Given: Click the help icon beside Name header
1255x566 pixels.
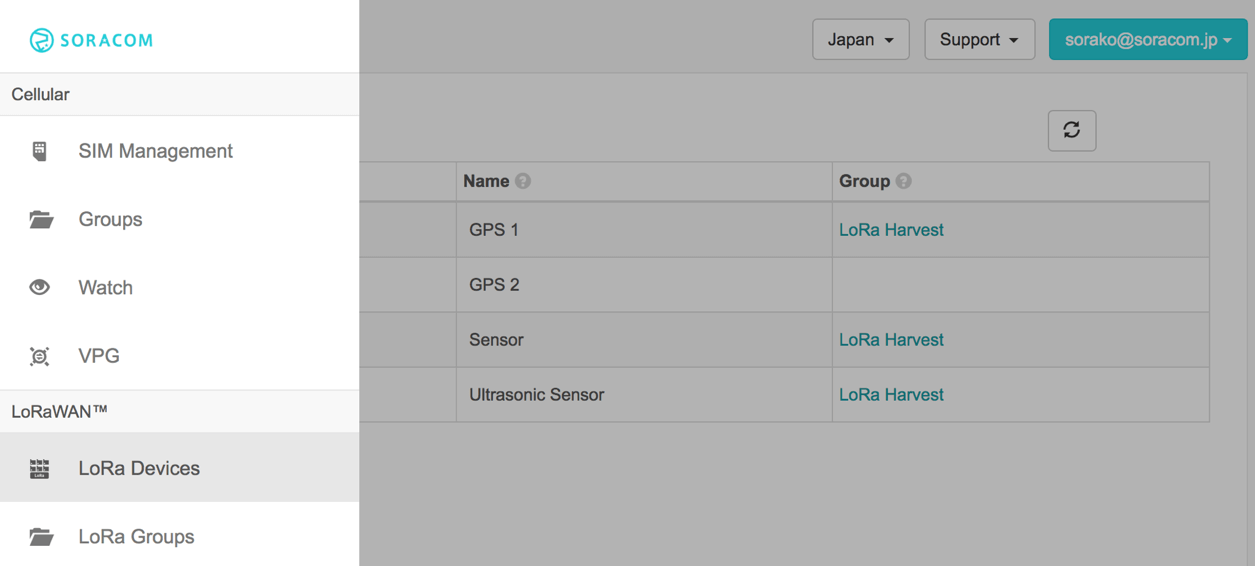Looking at the screenshot, I should click(x=523, y=181).
